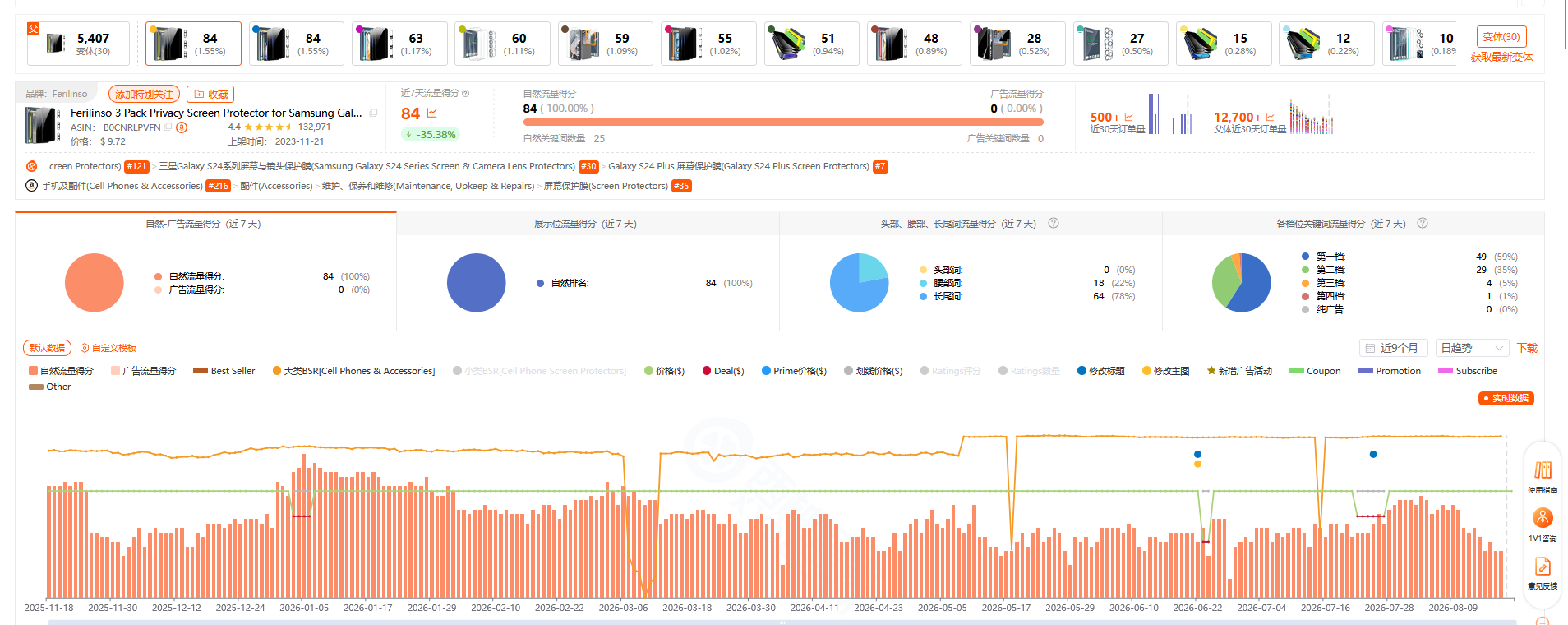Click the trend chart icon beside score 84
This screenshot has width=1568, height=625.
[x=431, y=113]
